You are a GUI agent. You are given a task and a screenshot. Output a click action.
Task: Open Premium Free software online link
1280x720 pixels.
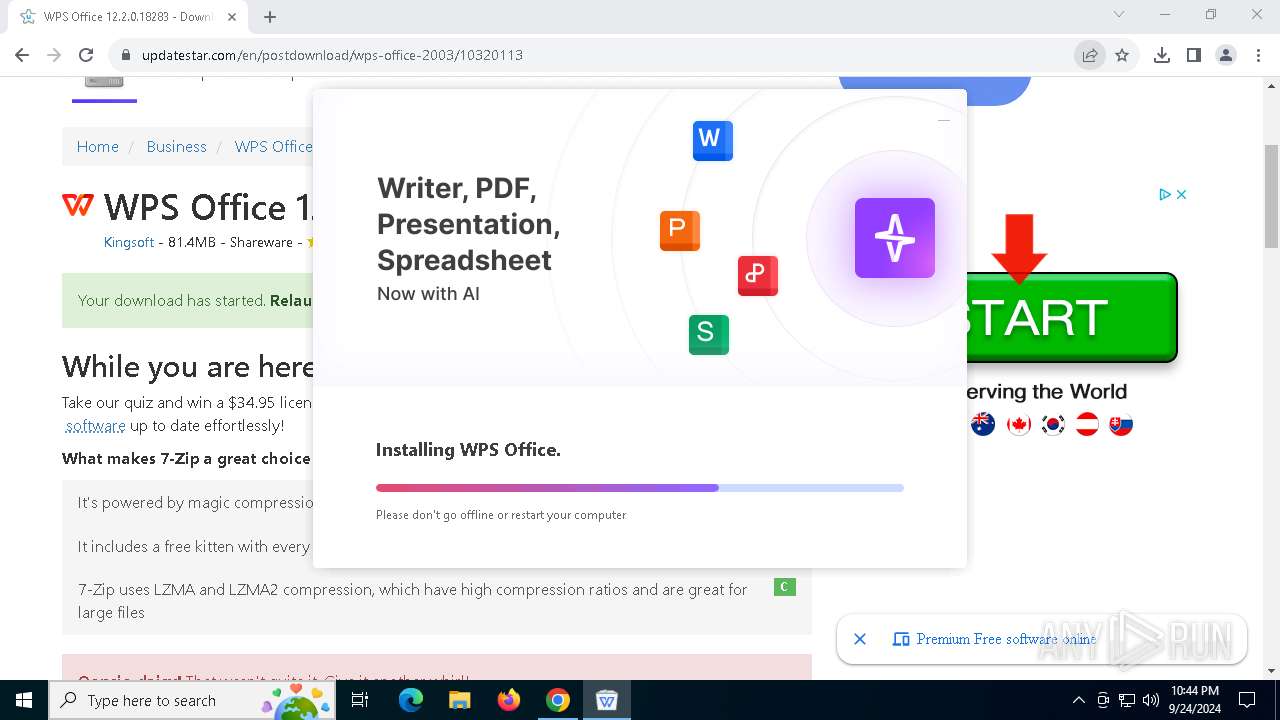(1006, 639)
